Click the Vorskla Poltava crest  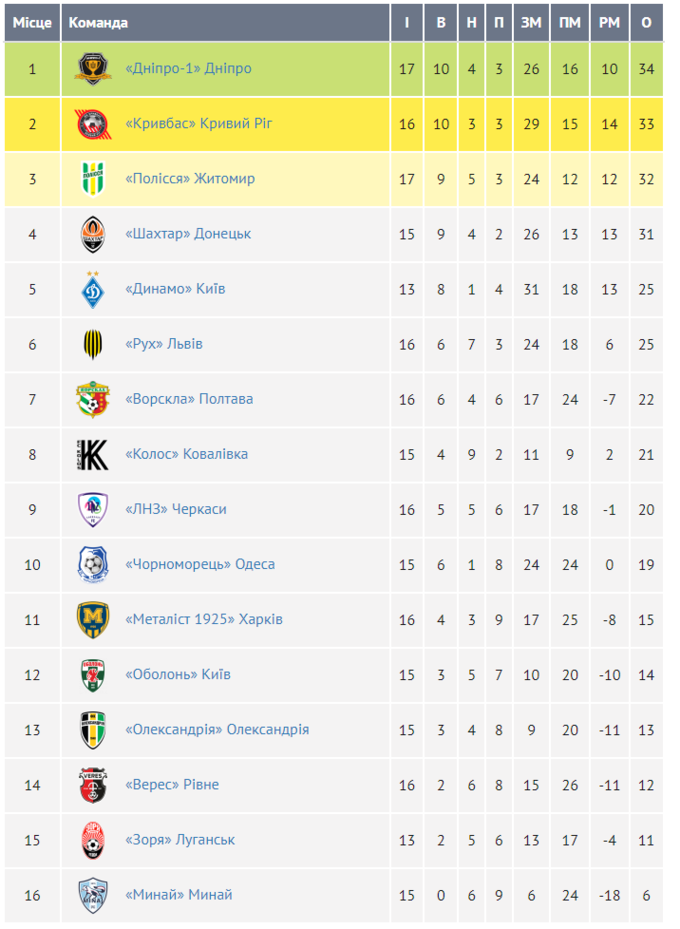point(93,399)
